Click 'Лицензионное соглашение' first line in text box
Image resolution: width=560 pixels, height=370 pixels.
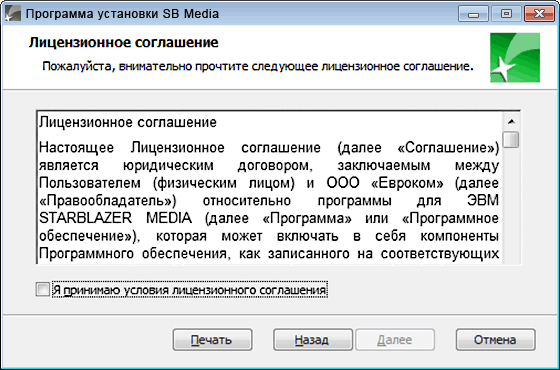[x=128, y=122]
